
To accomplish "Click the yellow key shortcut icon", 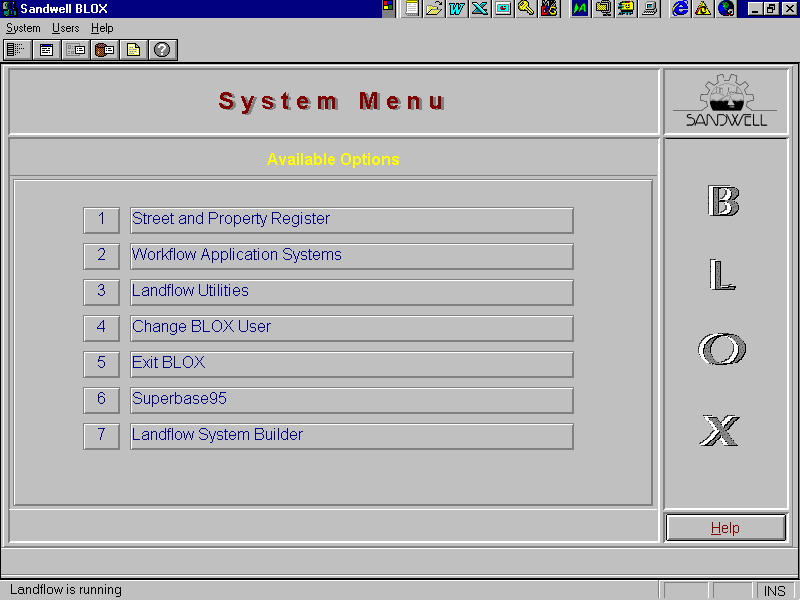I will point(526,8).
